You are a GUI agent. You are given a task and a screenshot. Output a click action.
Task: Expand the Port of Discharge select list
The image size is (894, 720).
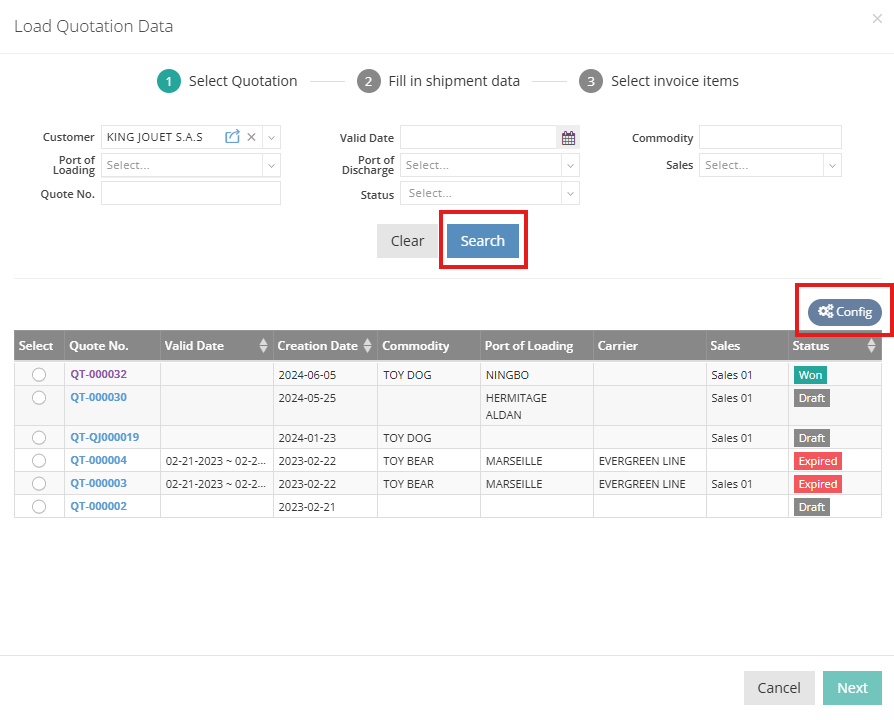point(490,164)
